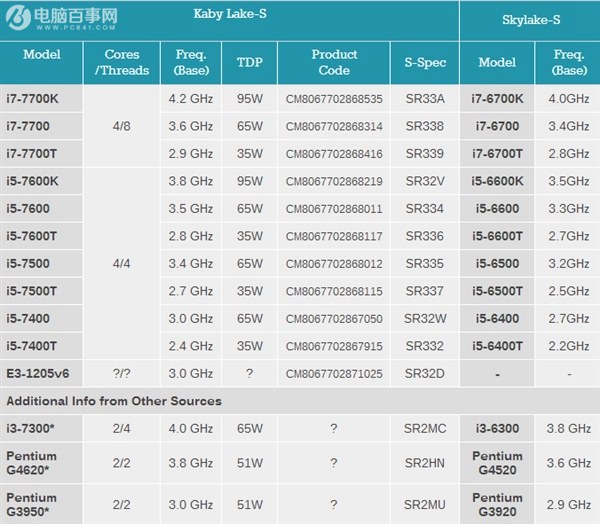
Task: Select the i7-7700 model cell
Action: click(41, 126)
